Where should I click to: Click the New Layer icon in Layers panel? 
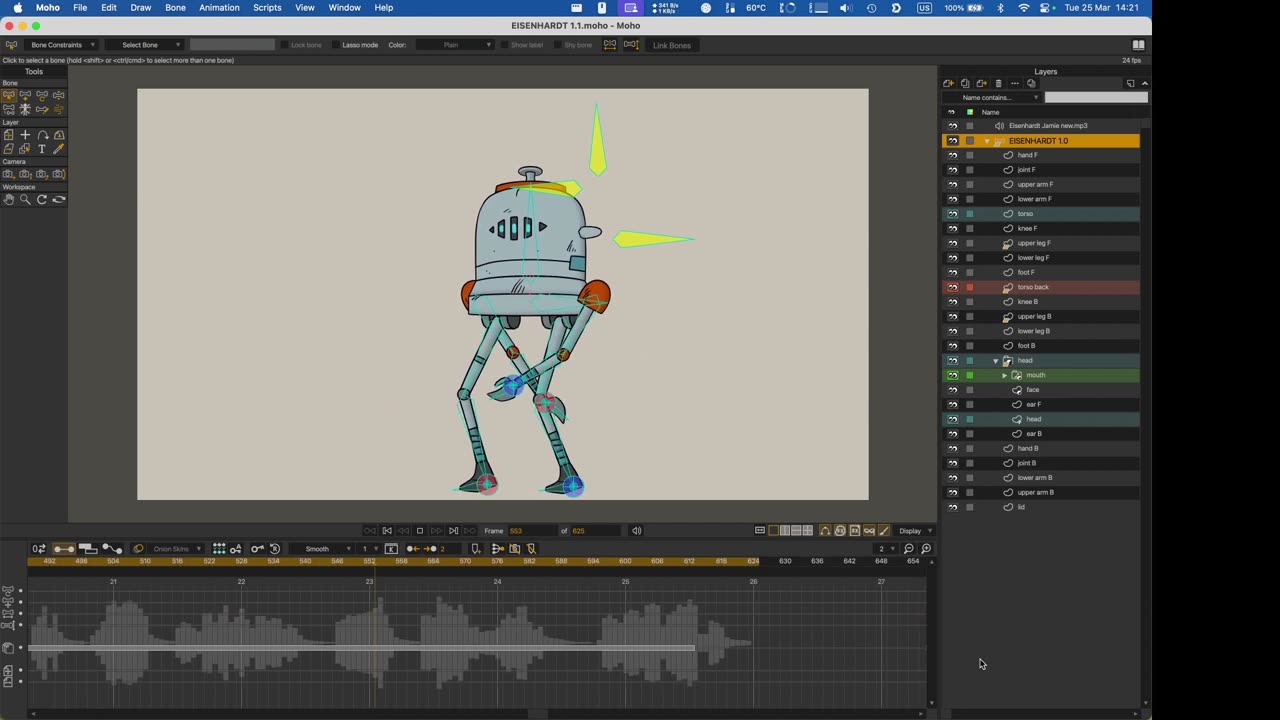tap(948, 83)
